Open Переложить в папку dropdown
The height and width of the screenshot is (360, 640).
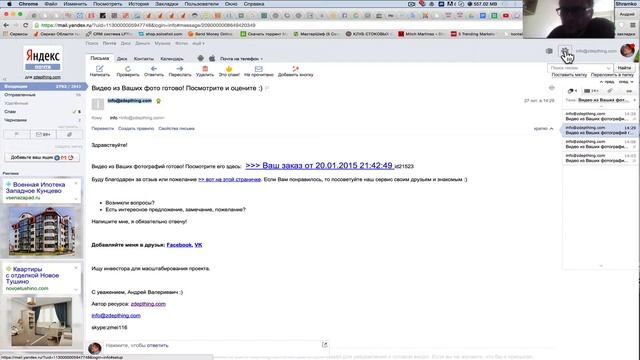612,75
